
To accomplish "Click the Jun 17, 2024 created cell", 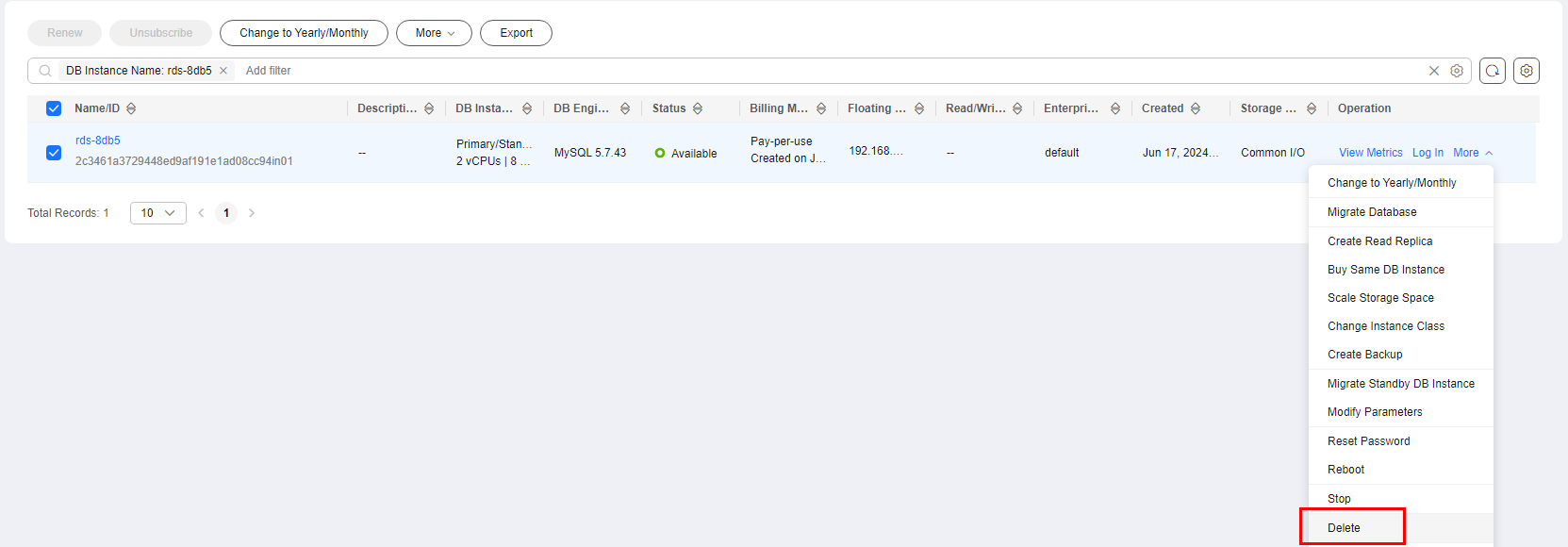I will 1180,153.
